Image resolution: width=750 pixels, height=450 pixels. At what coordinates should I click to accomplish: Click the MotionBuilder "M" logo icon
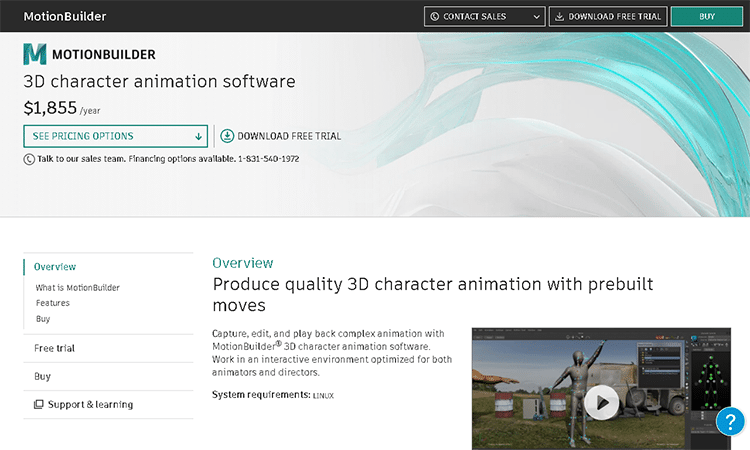click(x=34, y=54)
